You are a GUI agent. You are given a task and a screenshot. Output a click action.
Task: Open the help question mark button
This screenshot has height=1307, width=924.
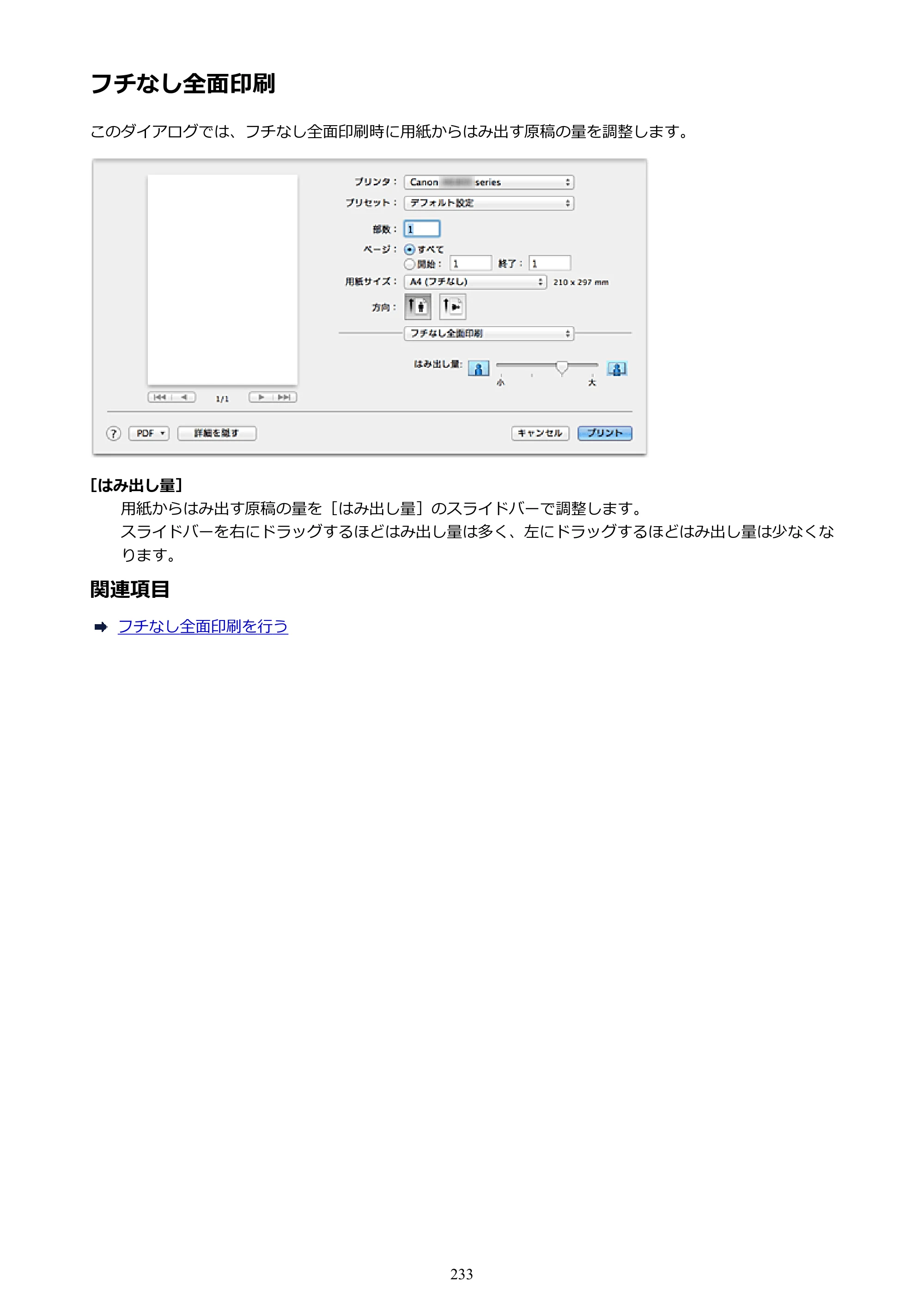coord(113,434)
